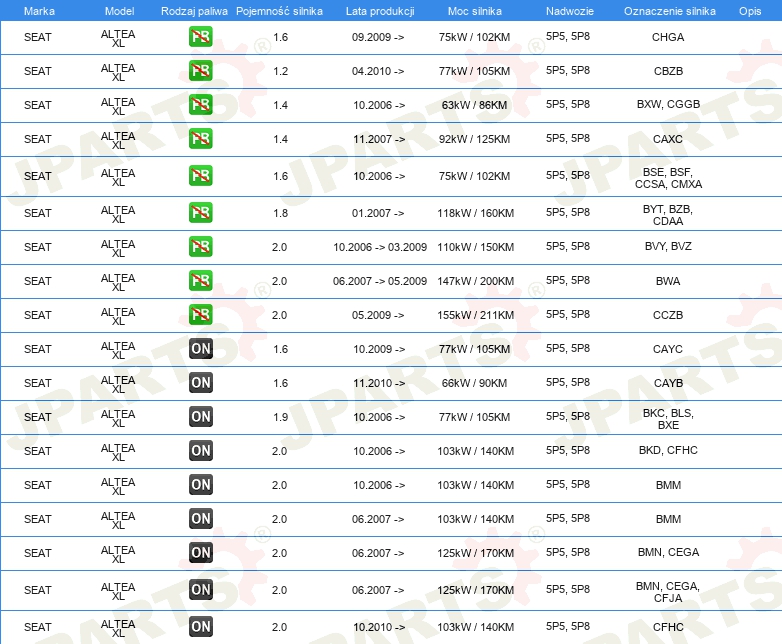The image size is (782, 644).
Task: Click the 63kW / 86KM power value
Action: tap(474, 105)
